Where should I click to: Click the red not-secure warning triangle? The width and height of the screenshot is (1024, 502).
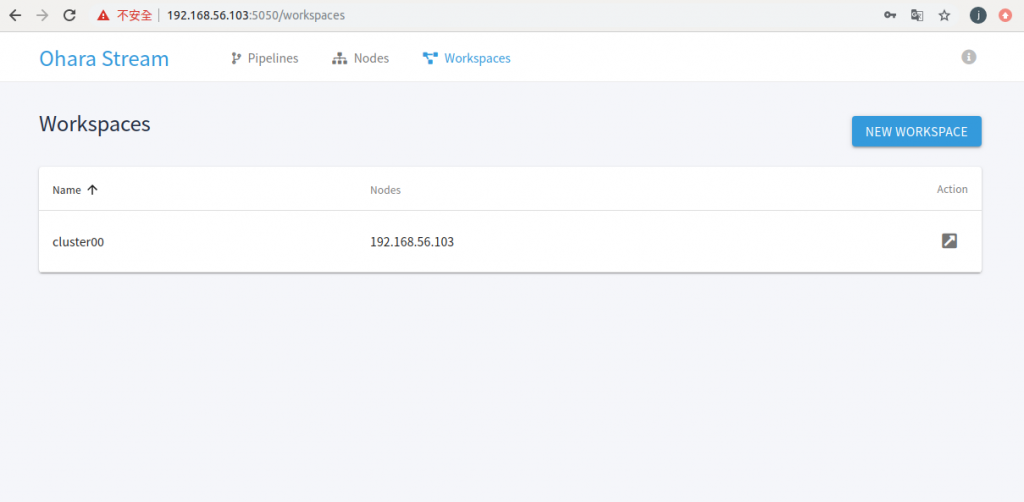103,15
